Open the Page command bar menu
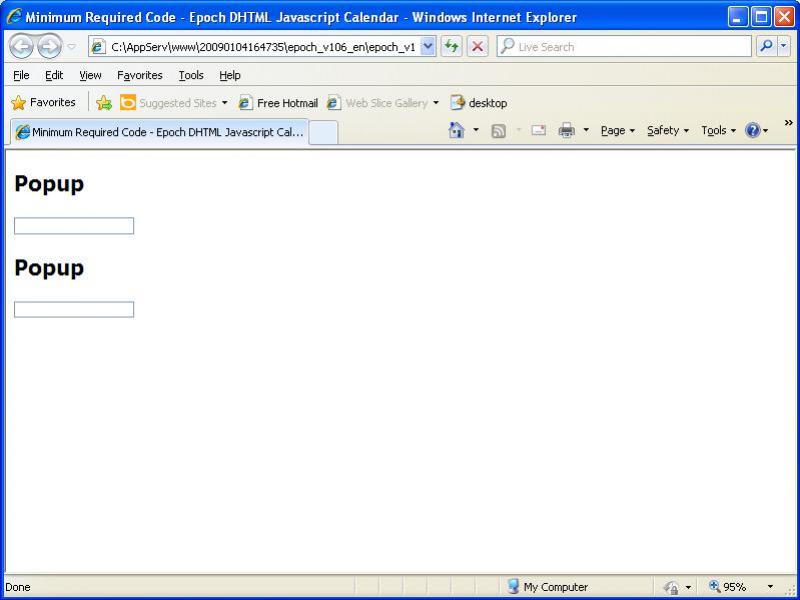This screenshot has height=600, width=800. [x=618, y=131]
